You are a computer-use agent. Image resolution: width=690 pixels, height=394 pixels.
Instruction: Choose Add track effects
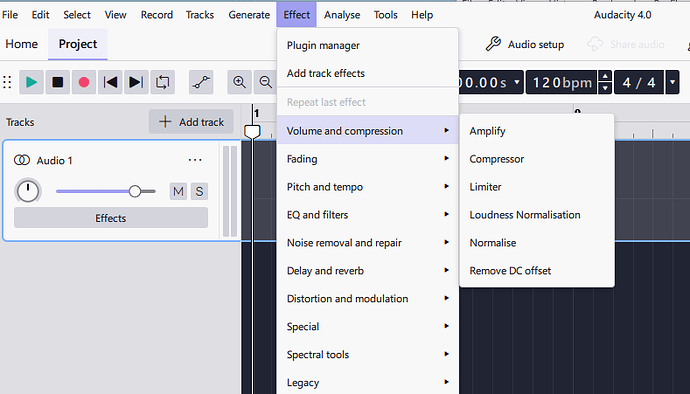(367, 73)
